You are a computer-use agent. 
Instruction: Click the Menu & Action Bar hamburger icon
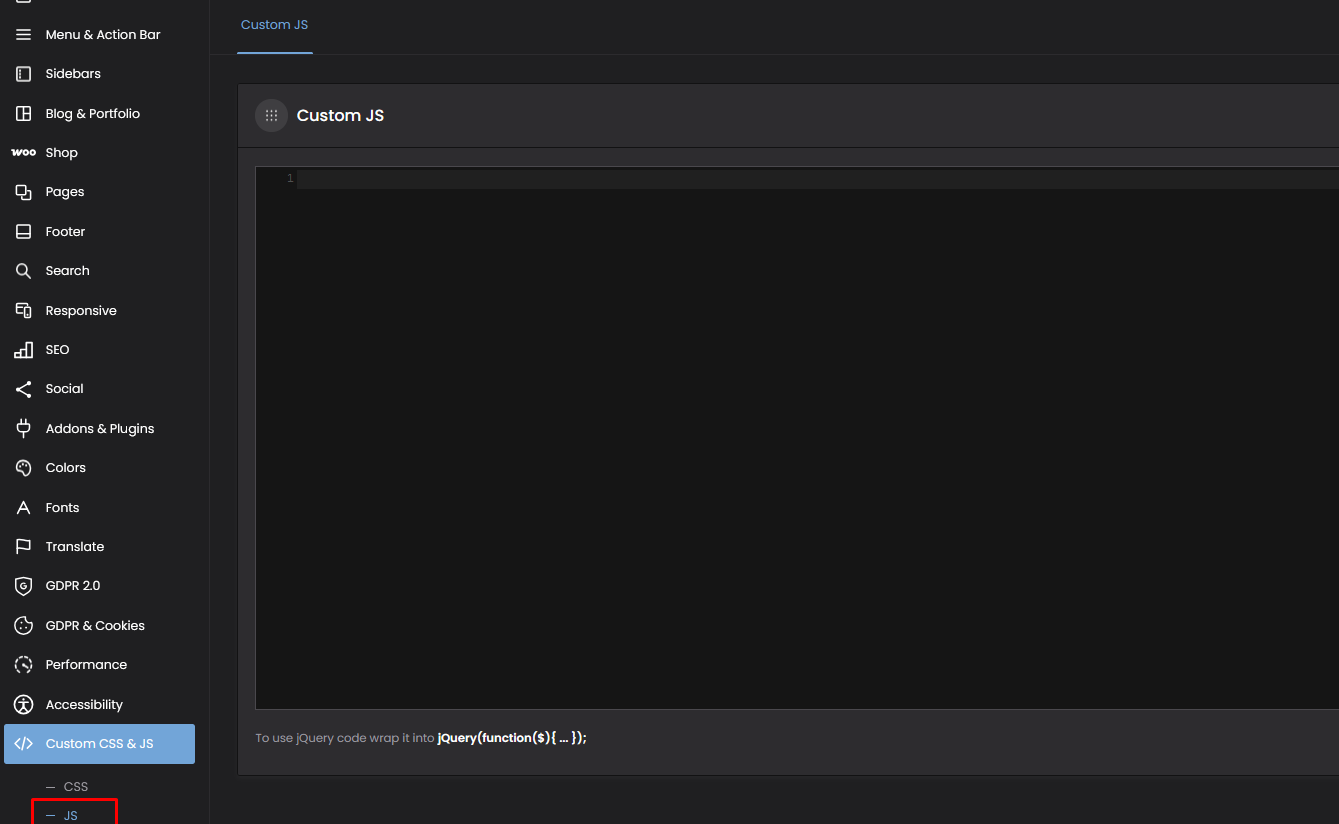[24, 35]
